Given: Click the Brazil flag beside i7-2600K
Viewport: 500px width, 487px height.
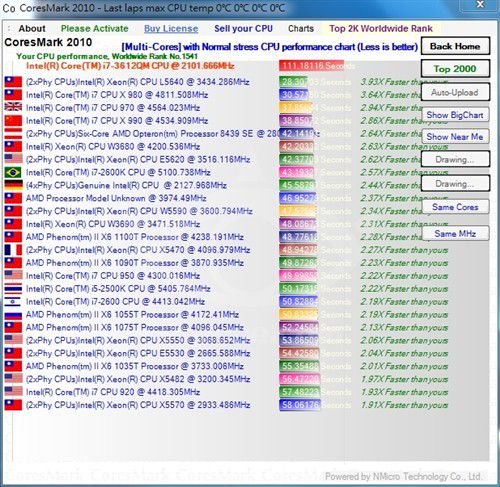Looking at the screenshot, I should point(13,172).
